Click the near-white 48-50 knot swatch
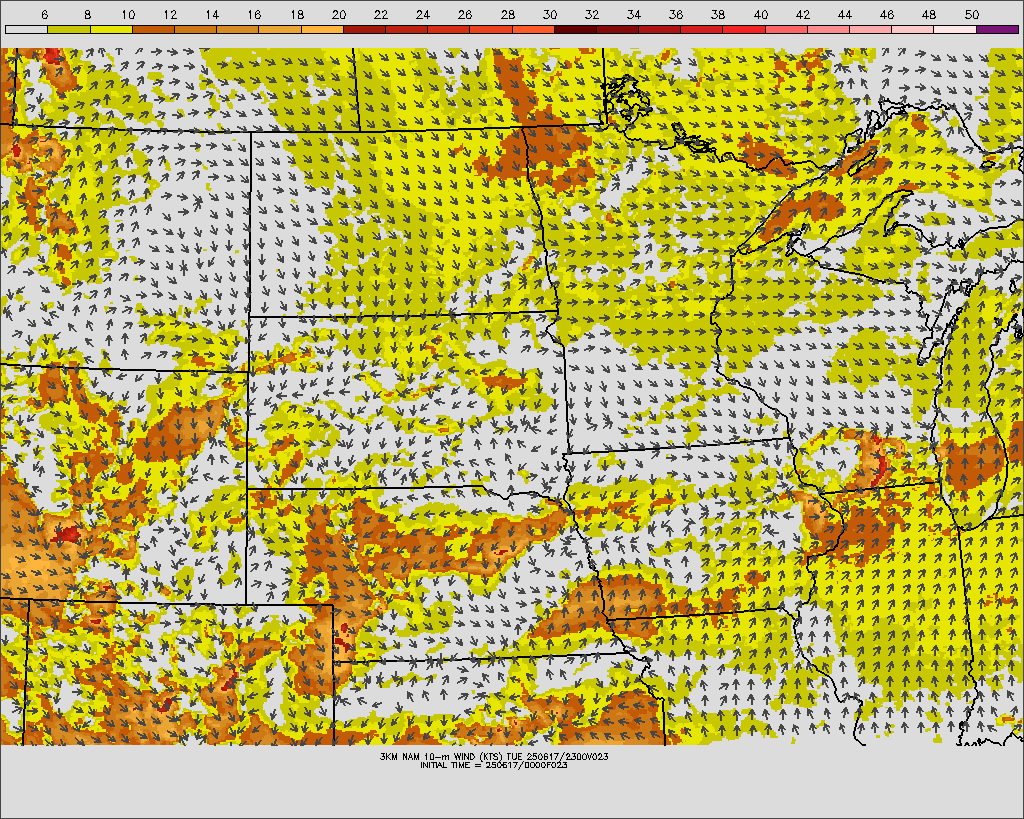The height and width of the screenshot is (819, 1024). (955, 29)
